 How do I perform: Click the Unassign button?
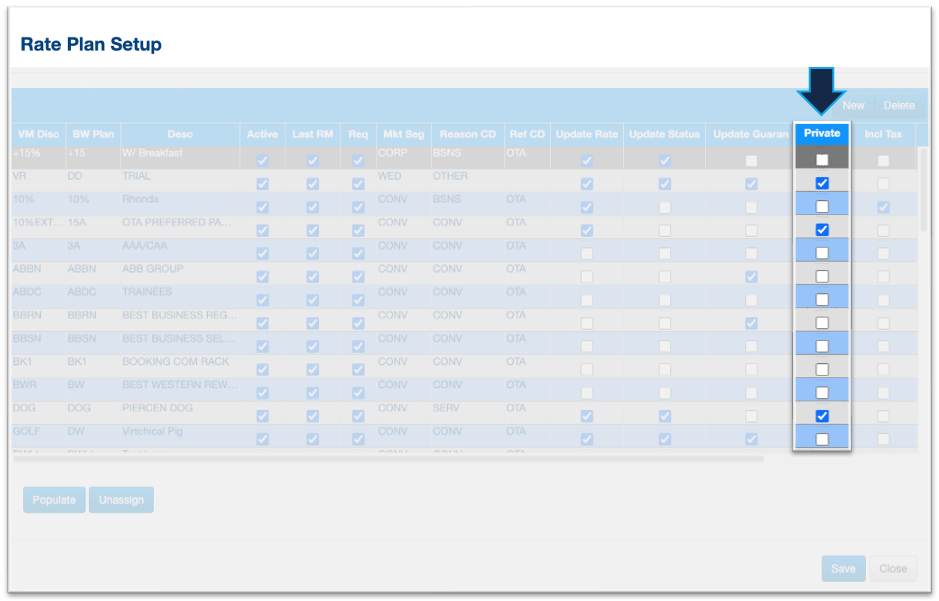(121, 500)
